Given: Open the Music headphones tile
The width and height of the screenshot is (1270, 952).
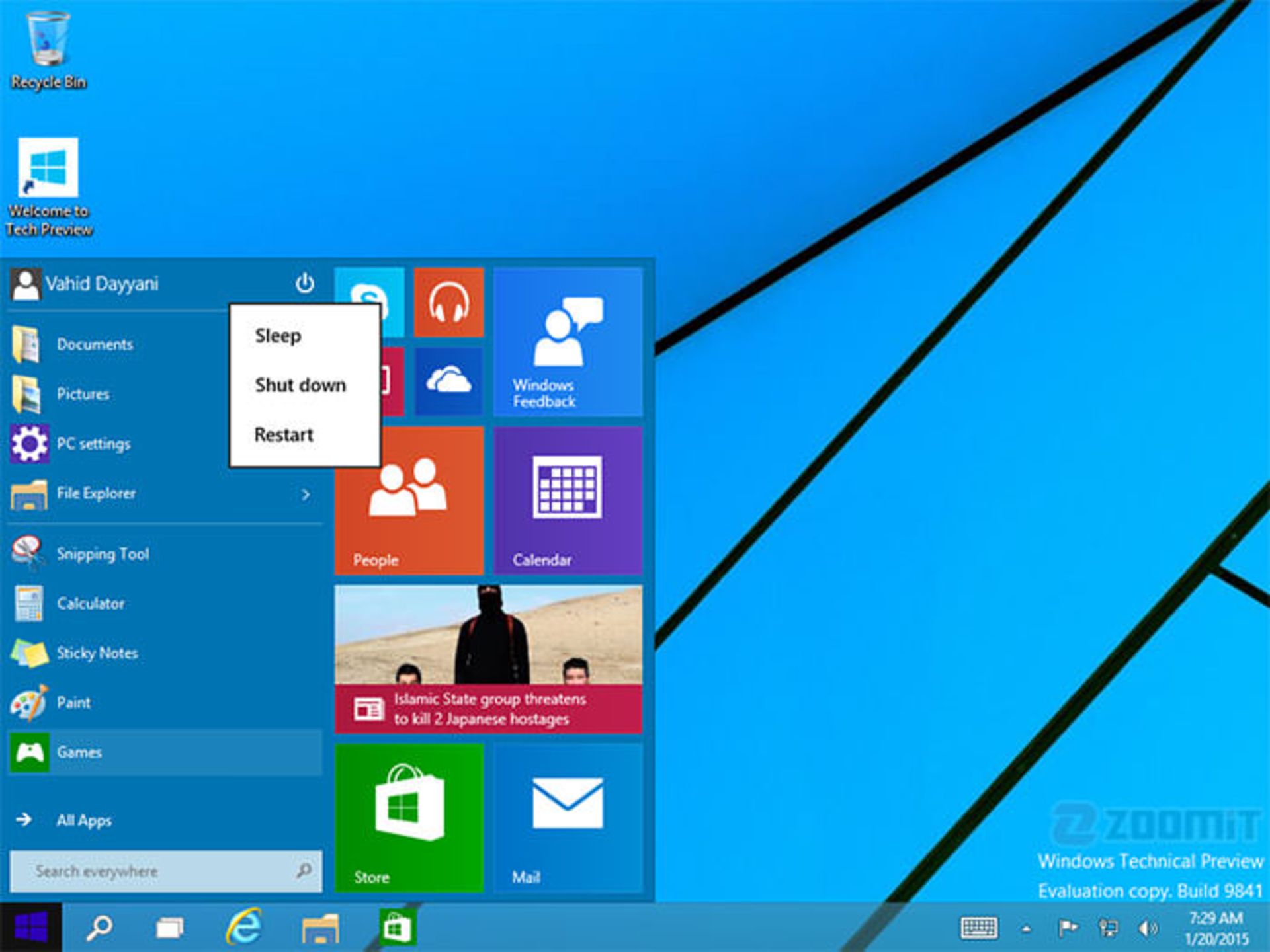Looking at the screenshot, I should pos(448,302).
